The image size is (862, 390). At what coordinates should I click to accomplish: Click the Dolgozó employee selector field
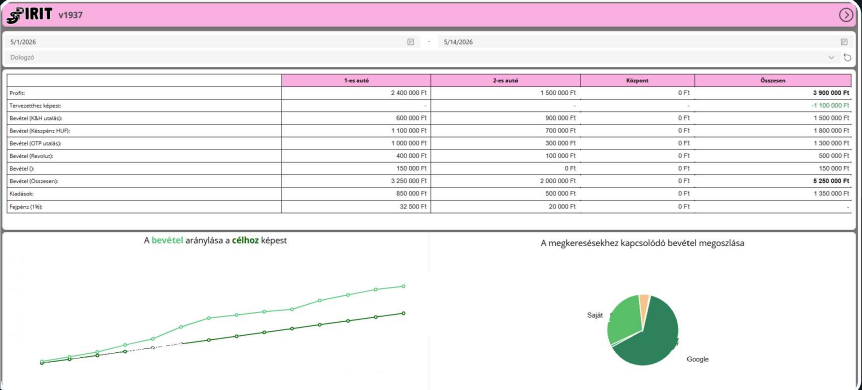(422, 57)
